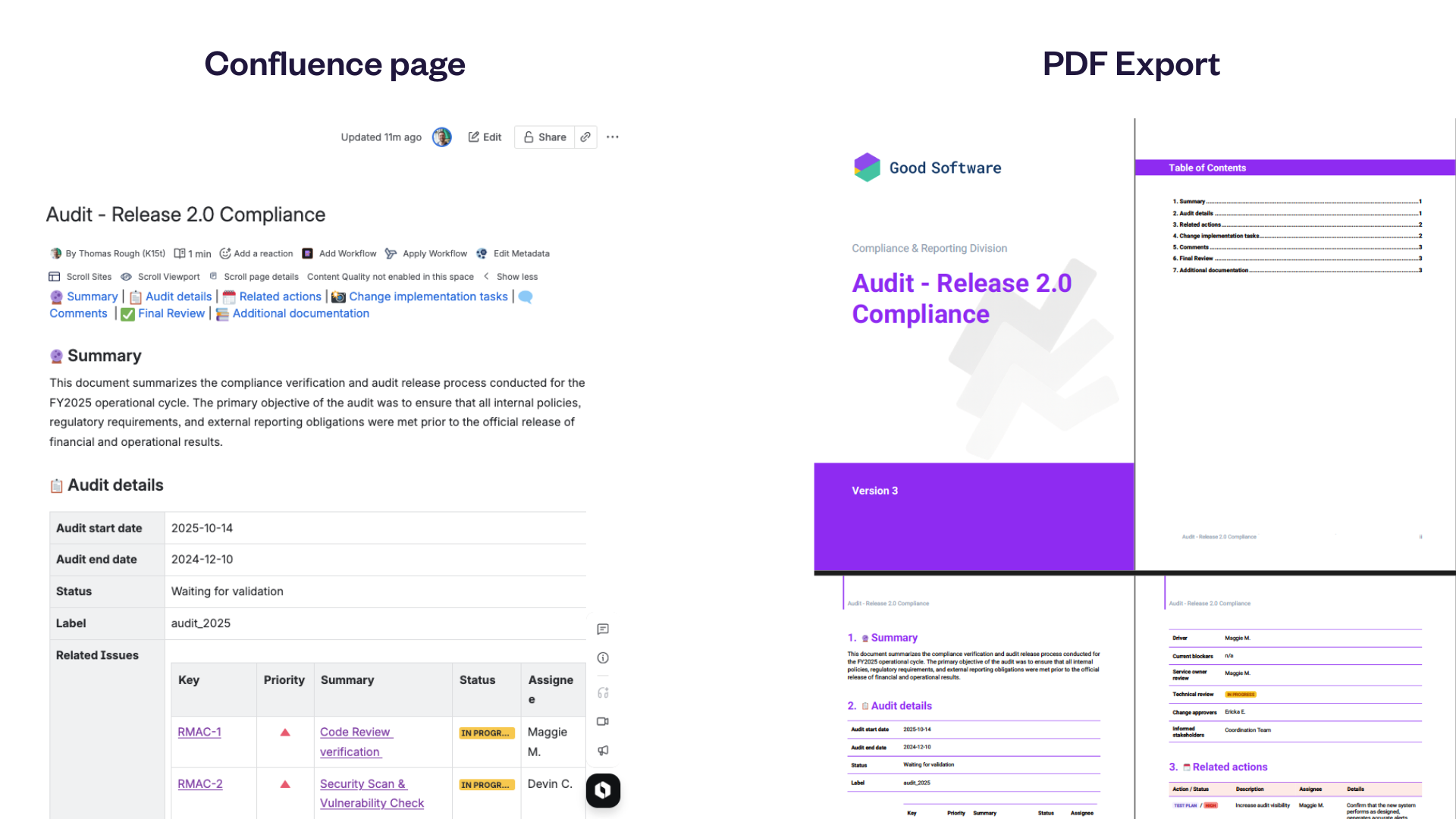Click the Add Workflow icon
This screenshot has height=819, width=1456.
[307, 253]
